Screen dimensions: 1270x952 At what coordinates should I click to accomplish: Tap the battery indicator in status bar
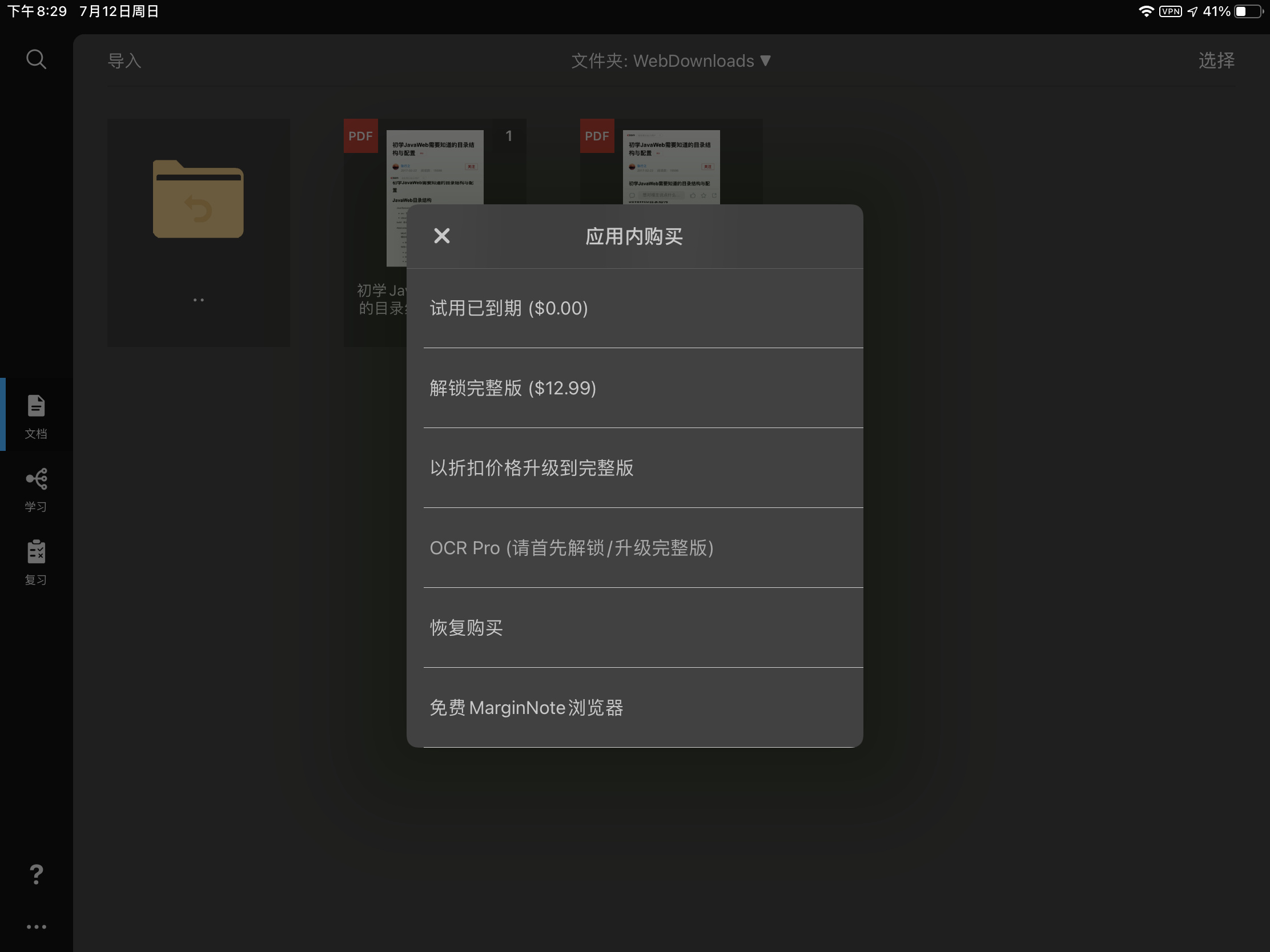[x=1248, y=11]
